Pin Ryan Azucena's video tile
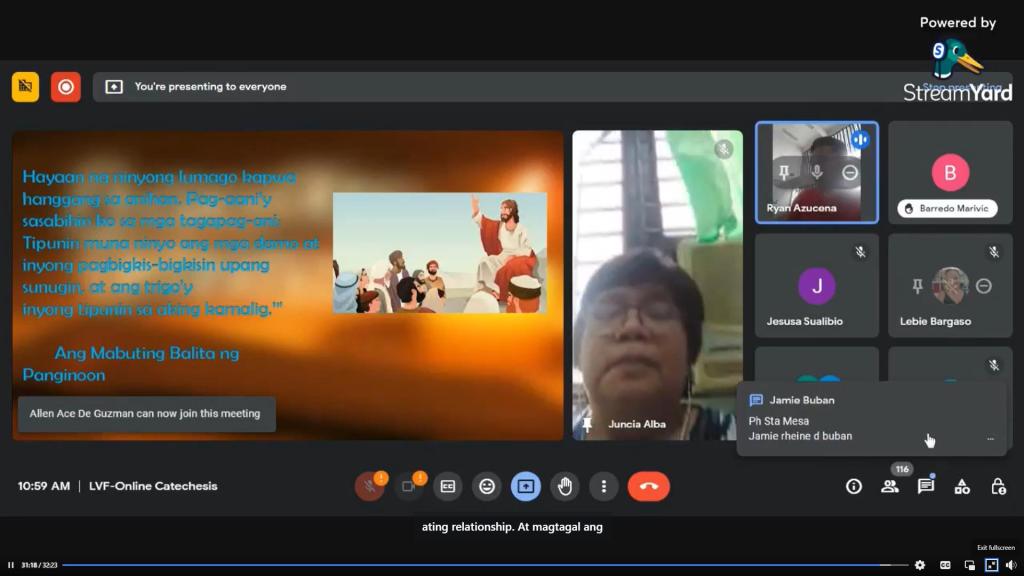This screenshot has height=576, width=1024. tap(784, 173)
